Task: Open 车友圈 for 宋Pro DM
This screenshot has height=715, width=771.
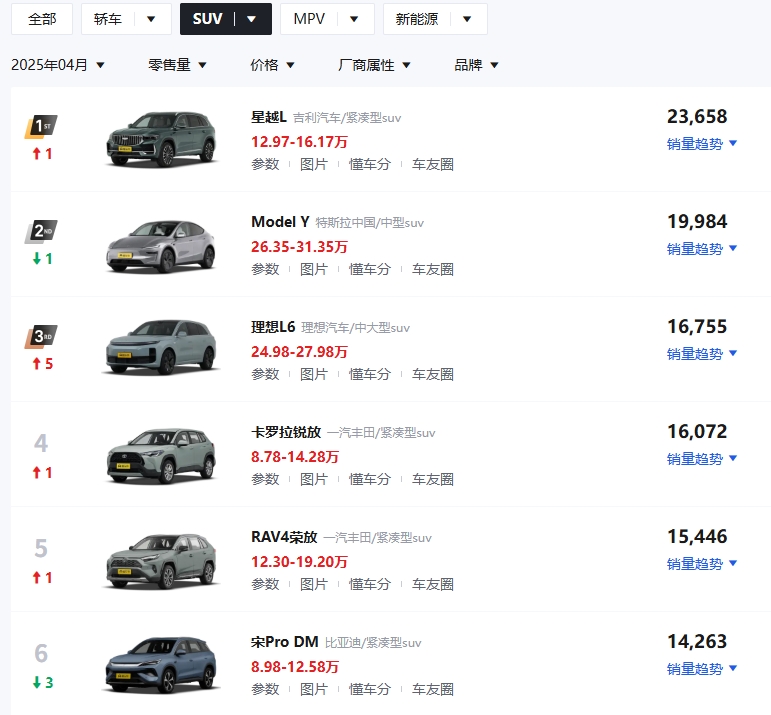Action: [x=433, y=689]
